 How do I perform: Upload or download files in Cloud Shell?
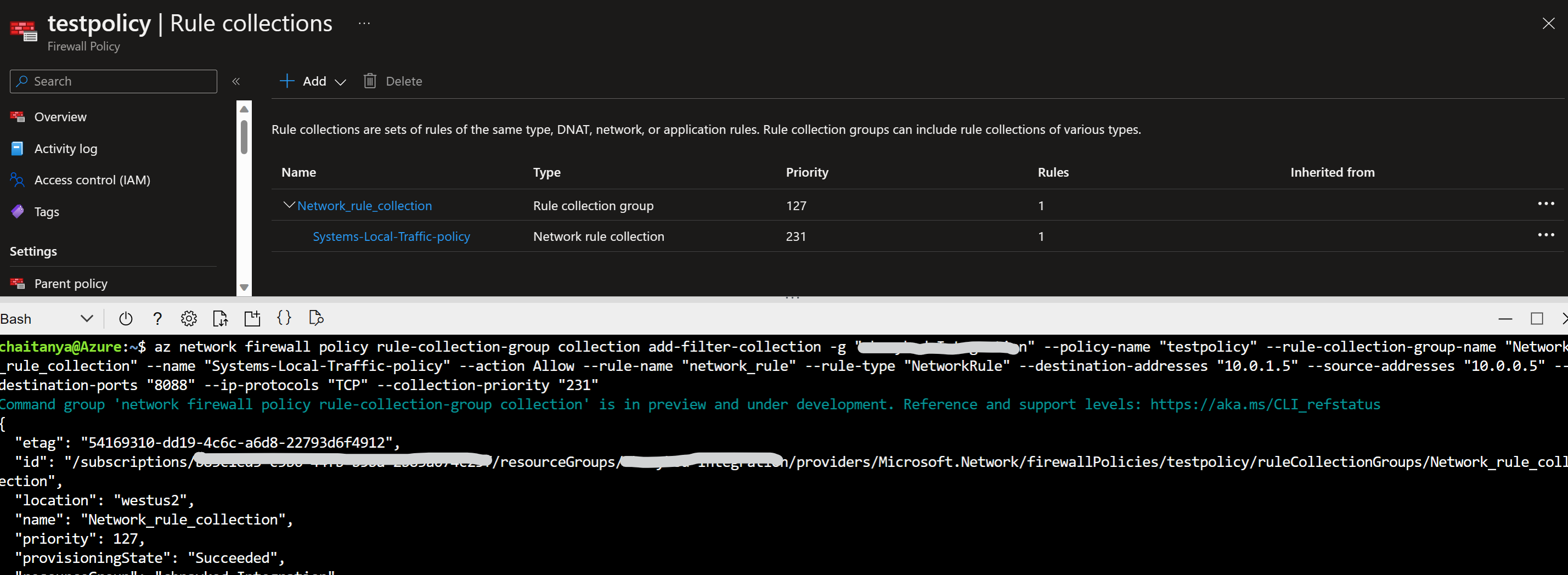221,318
